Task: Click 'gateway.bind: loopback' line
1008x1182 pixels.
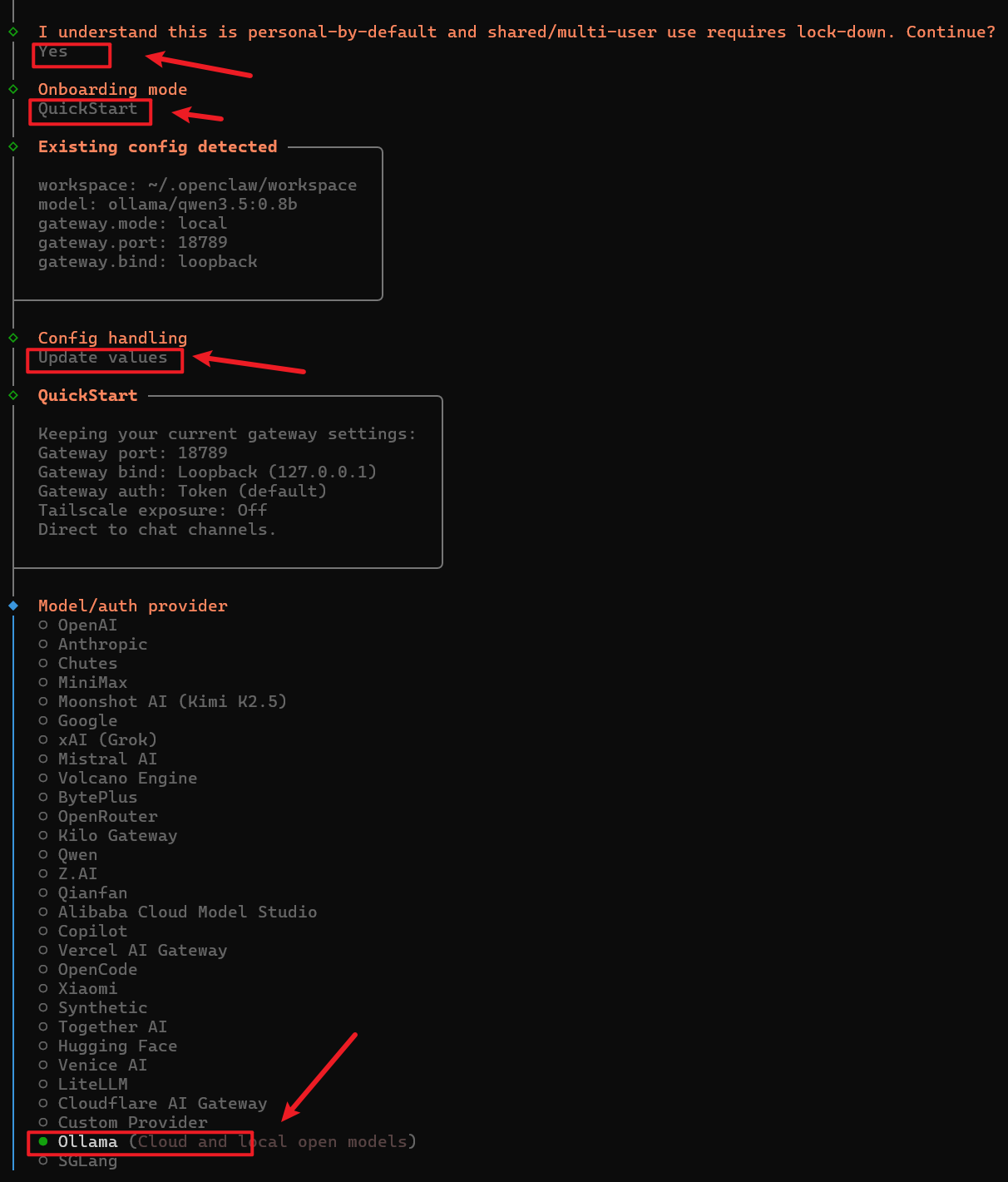Action: [x=148, y=261]
